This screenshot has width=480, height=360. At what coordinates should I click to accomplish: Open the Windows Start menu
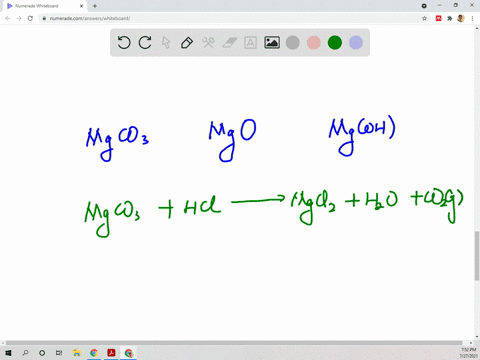[x=8, y=353]
